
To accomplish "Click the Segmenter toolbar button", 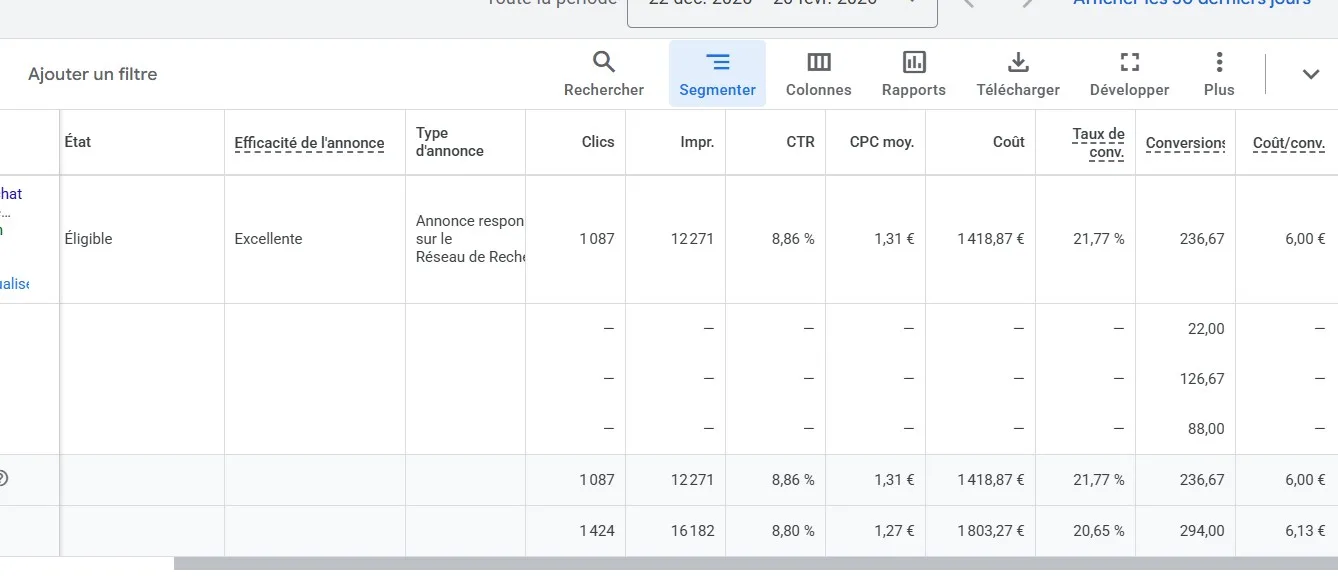I will pos(717,74).
